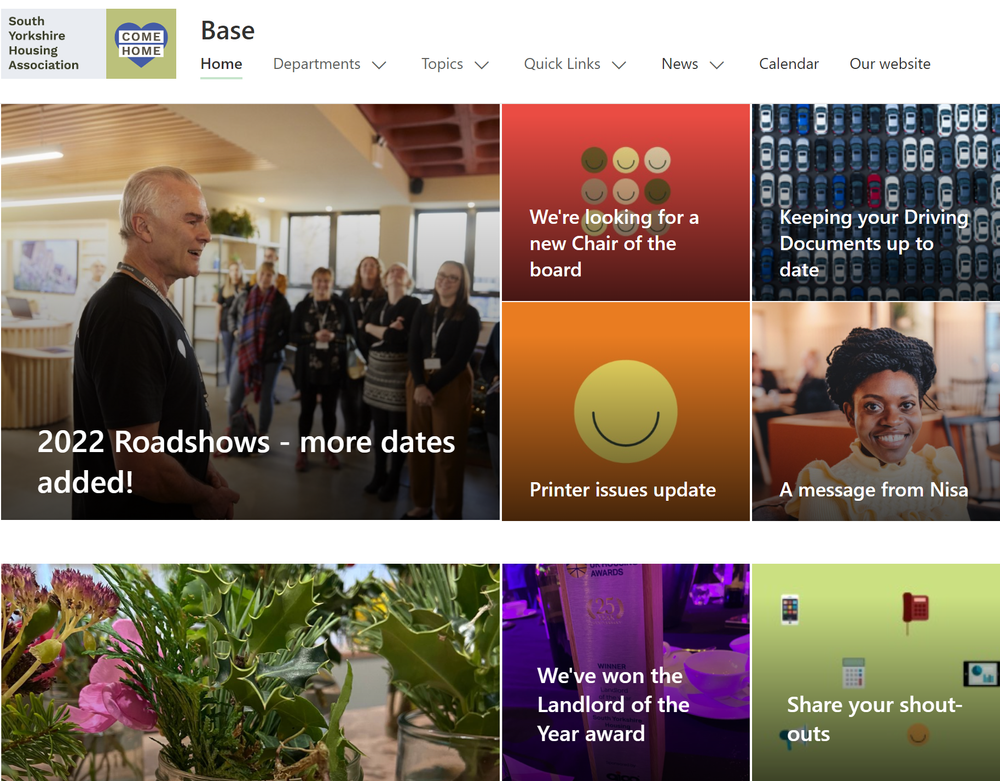Open the Quick Links dropdown arrow
This screenshot has height=781, width=1000.
coord(619,64)
